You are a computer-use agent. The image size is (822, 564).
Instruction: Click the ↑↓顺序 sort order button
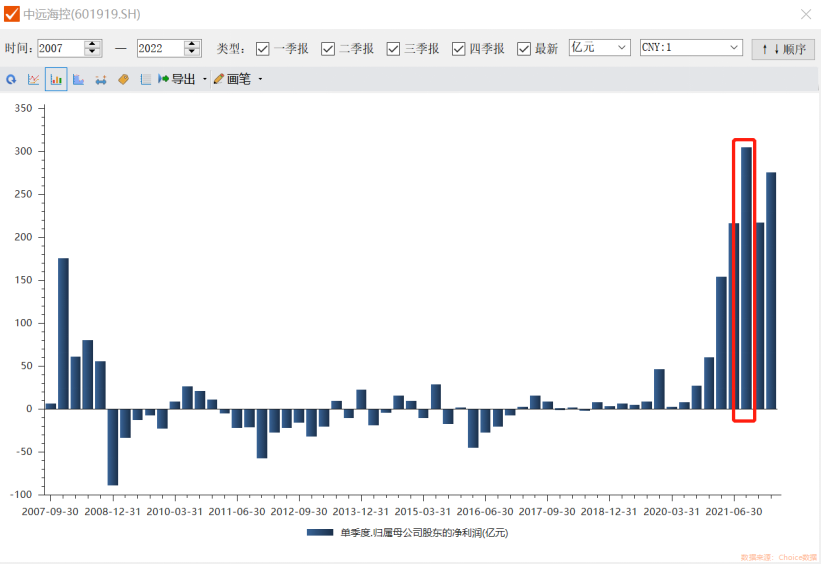point(783,49)
